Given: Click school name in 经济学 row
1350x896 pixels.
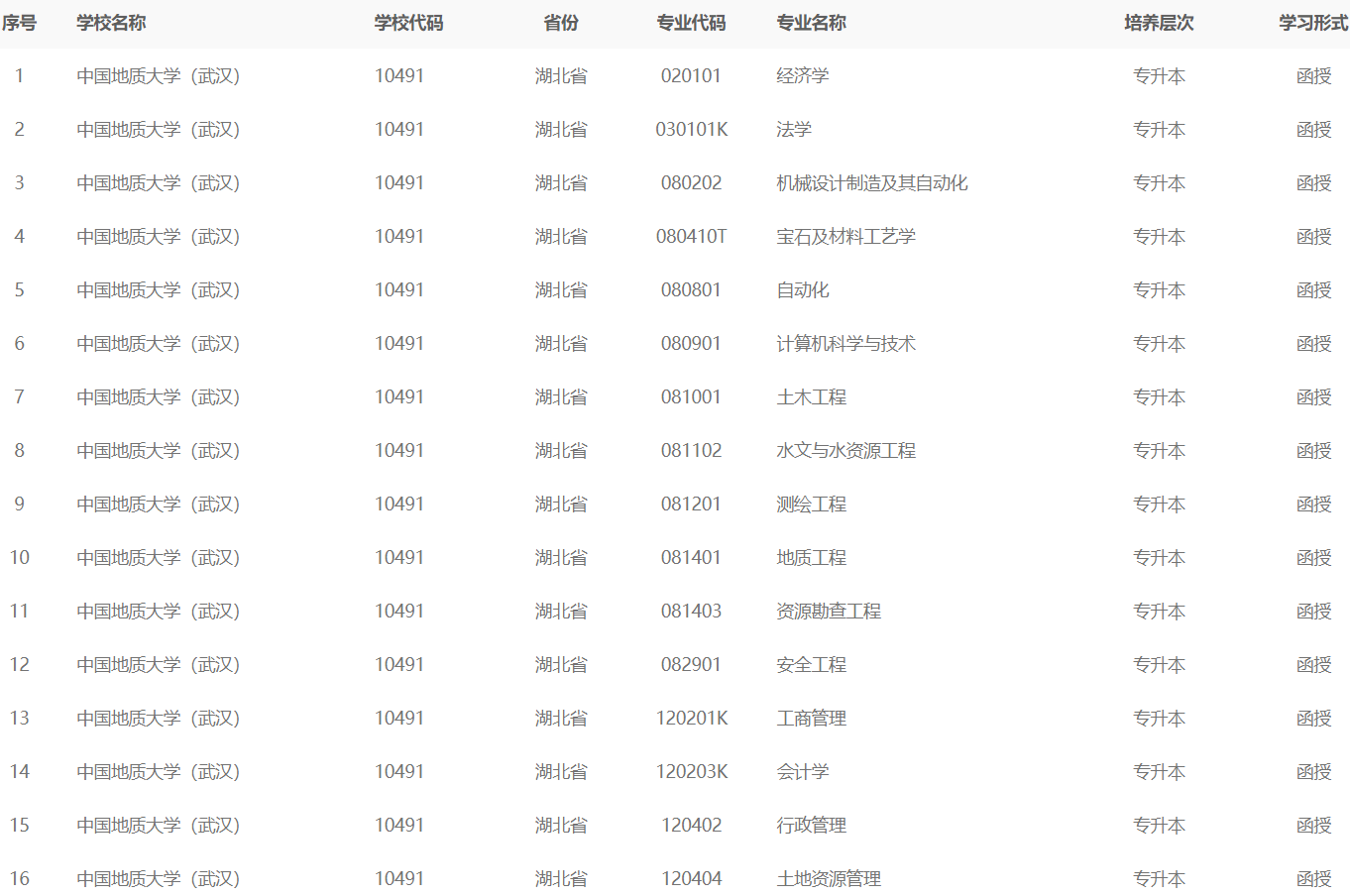Looking at the screenshot, I should tap(159, 76).
